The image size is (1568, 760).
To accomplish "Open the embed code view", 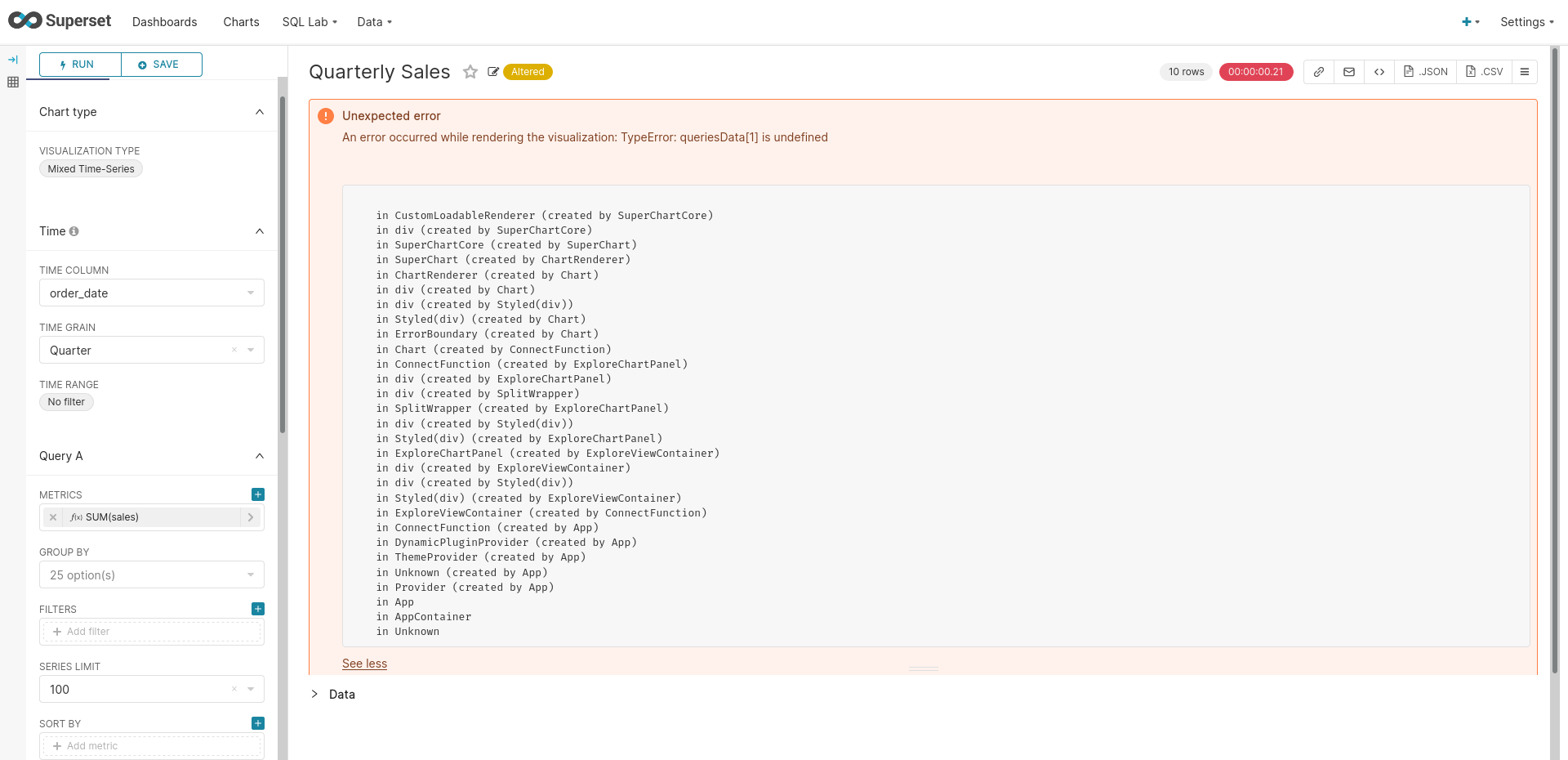I will [1379, 72].
